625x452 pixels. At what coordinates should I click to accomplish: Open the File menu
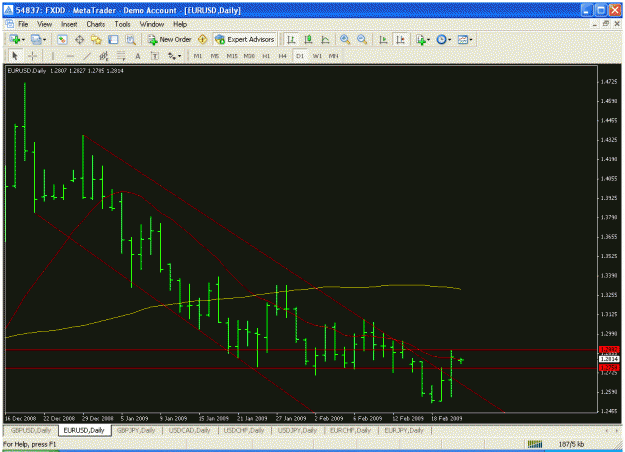coord(23,24)
